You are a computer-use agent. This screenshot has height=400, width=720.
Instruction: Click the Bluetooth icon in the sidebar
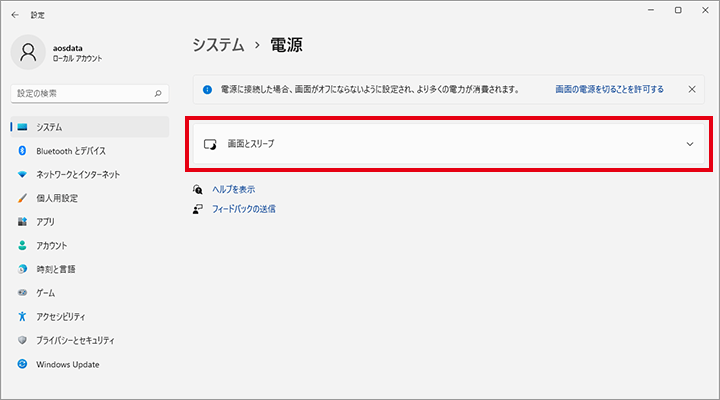tap(22, 151)
